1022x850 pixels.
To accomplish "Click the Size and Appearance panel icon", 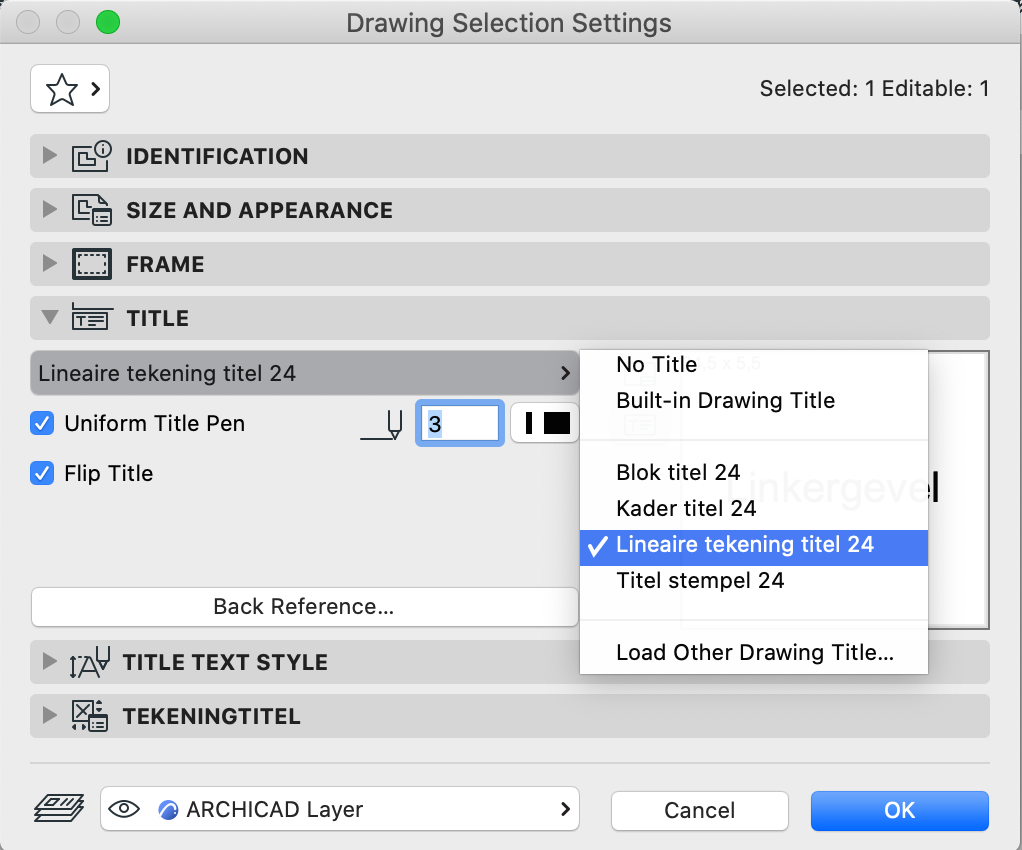I will tap(91, 210).
